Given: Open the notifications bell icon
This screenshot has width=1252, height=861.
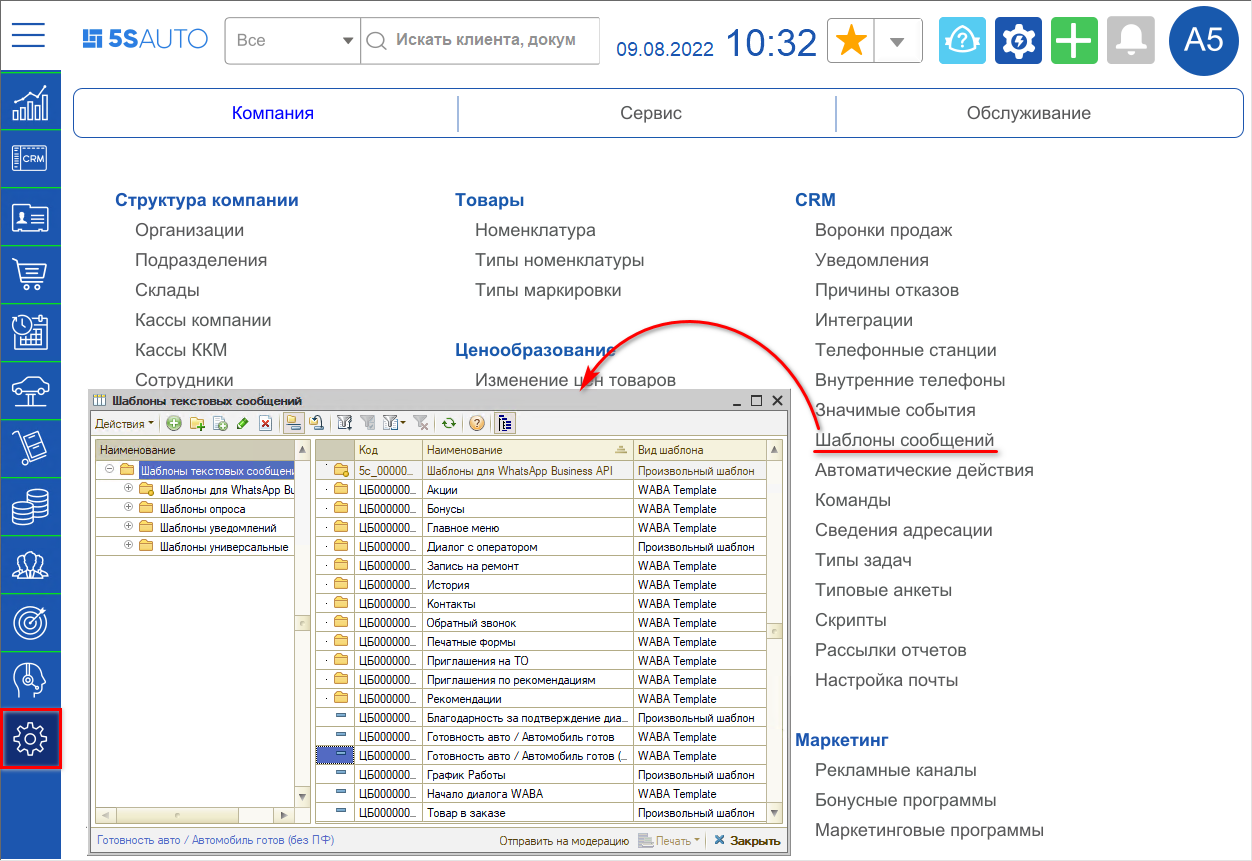Looking at the screenshot, I should 1131,41.
